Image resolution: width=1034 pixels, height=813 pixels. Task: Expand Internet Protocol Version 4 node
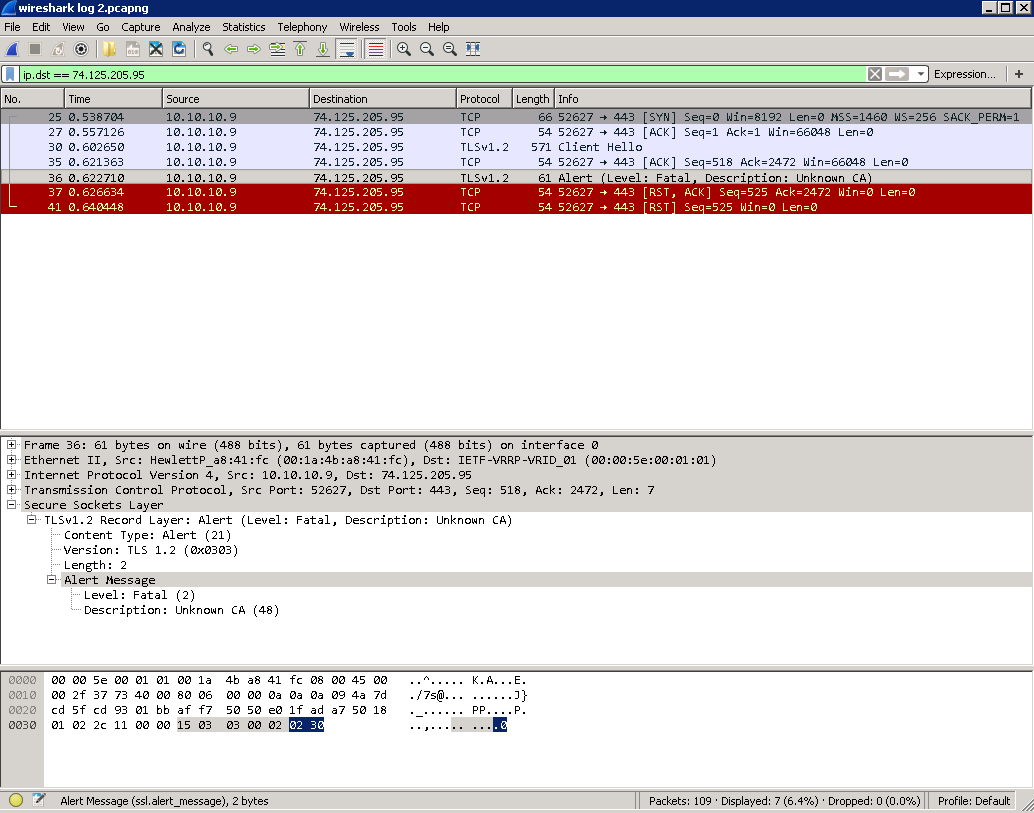[11, 475]
